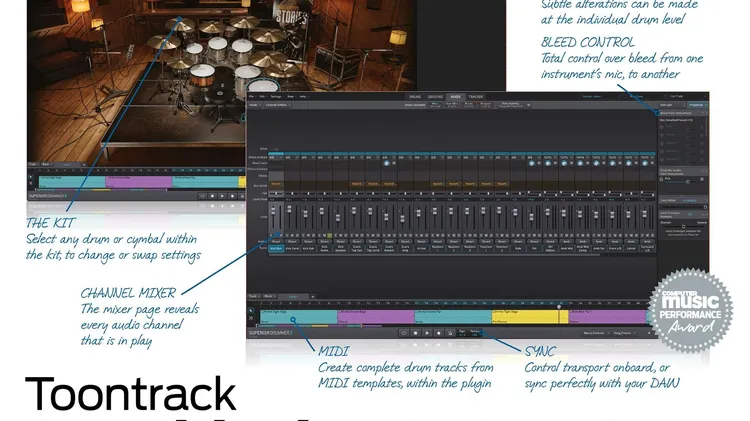Click the record button in the mixer window transport
Viewport: 750px width, 421px height.
click(439, 333)
